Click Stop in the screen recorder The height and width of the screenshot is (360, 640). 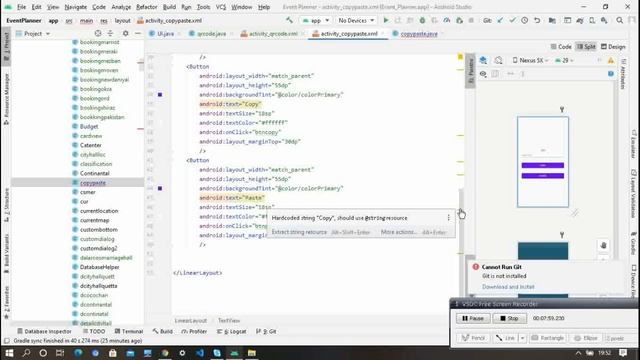tap(509, 318)
